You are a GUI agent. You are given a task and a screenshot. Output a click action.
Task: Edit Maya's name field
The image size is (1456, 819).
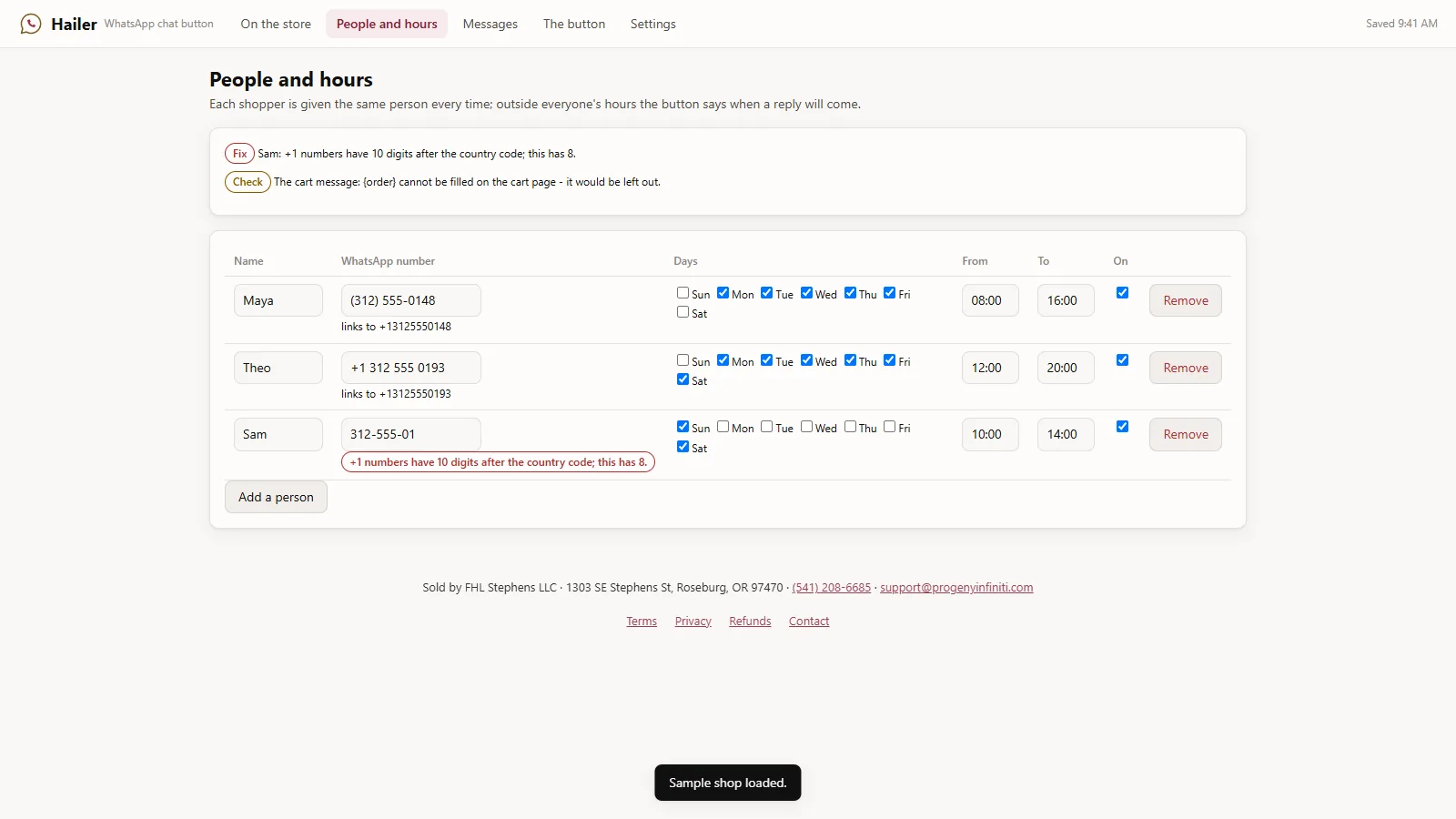point(278,300)
